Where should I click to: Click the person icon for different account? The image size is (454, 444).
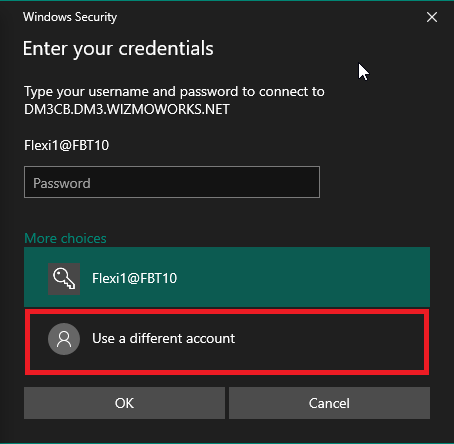(x=64, y=339)
